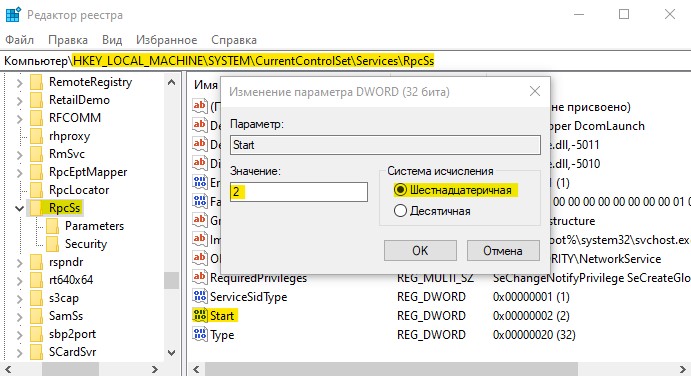
Task: Click the Registry Editor app icon in title bar
Action: 13,15
